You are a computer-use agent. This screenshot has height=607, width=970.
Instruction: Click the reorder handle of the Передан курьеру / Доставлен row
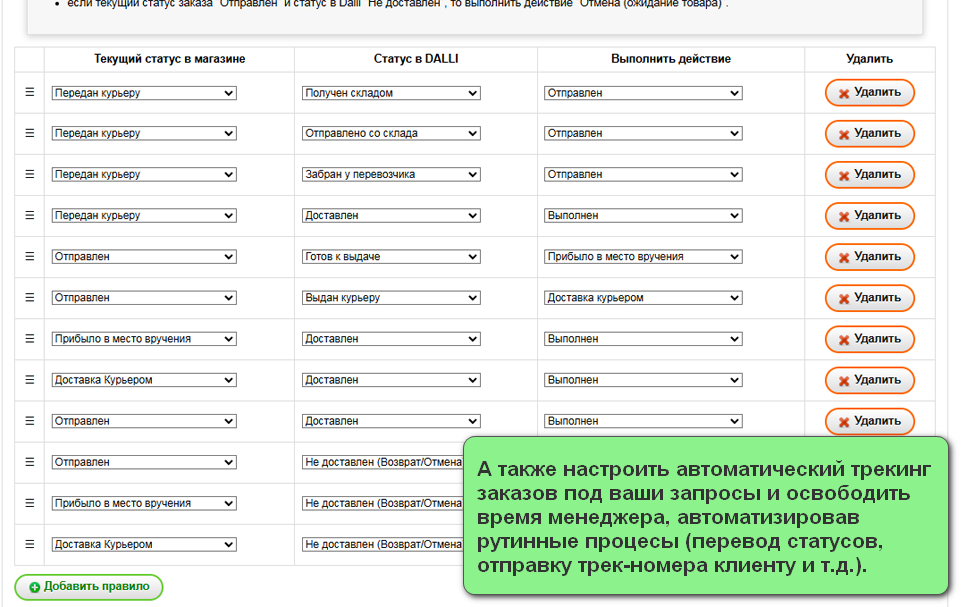click(x=30, y=215)
